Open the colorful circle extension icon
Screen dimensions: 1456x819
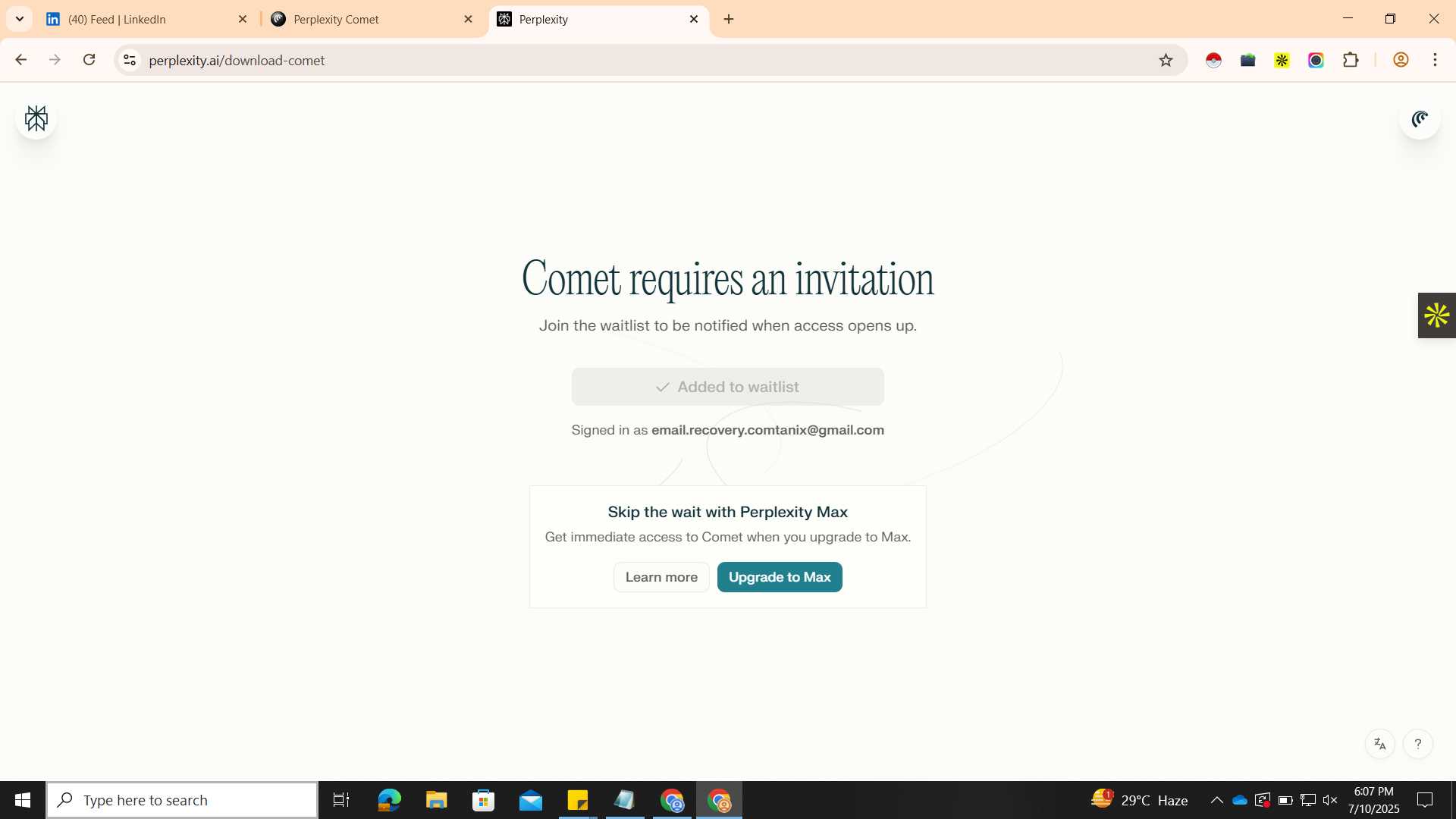click(1316, 60)
